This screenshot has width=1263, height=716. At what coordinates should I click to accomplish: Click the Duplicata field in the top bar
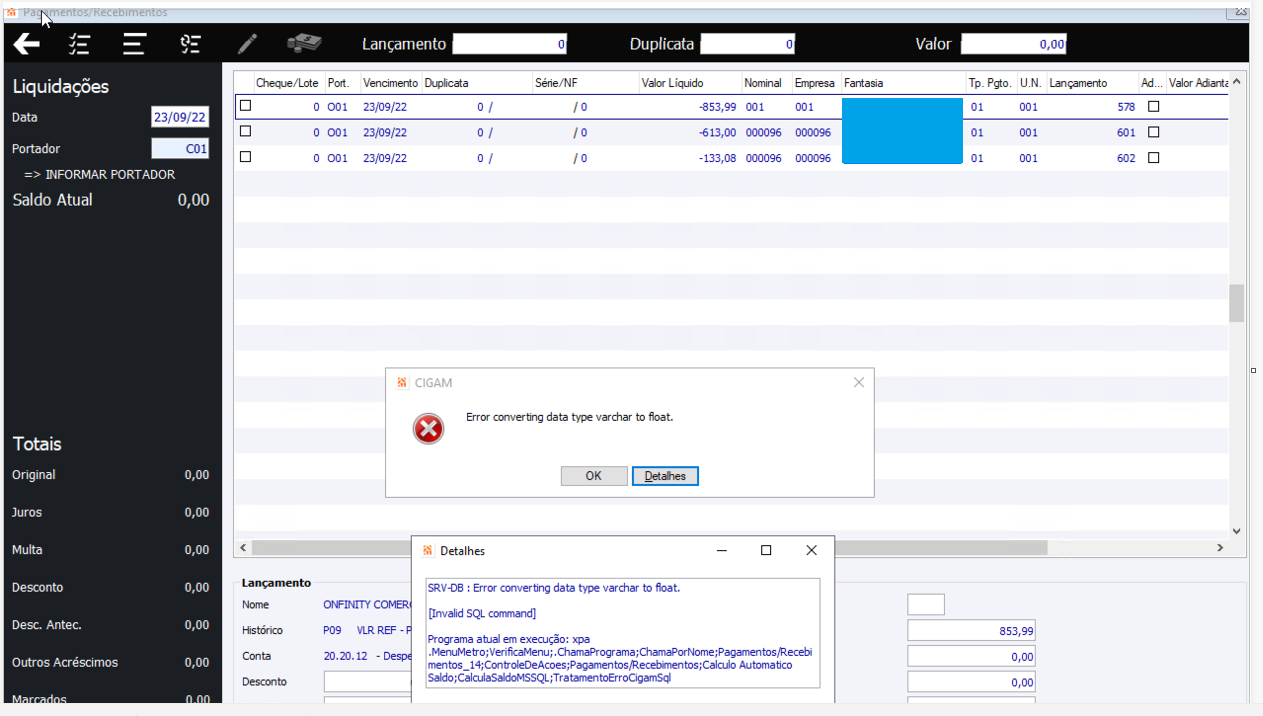tap(747, 44)
